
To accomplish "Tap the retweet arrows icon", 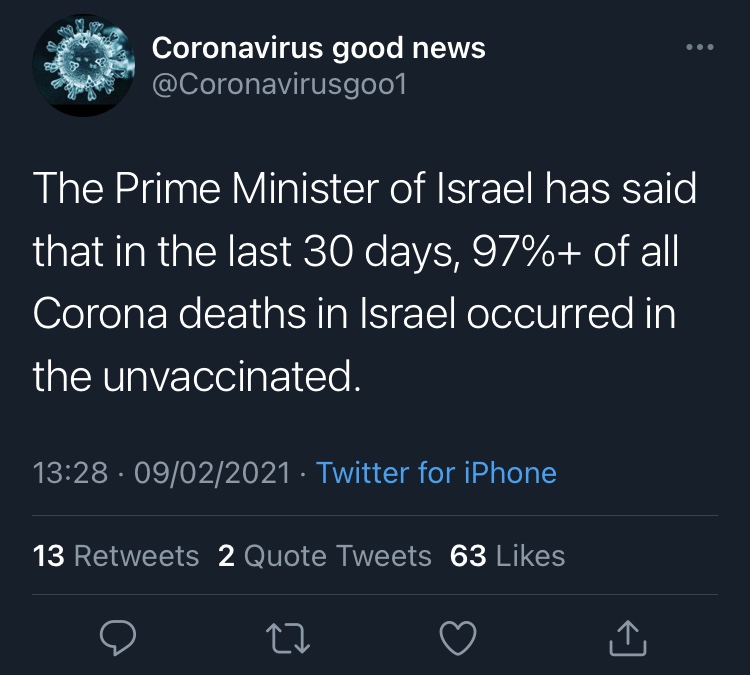I will (x=288, y=638).
